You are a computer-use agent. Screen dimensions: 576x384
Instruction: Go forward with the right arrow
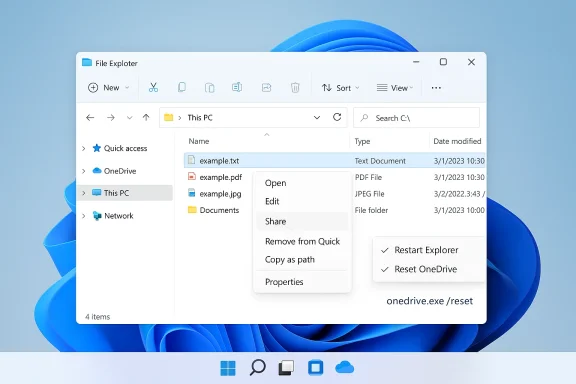[x=111, y=118]
